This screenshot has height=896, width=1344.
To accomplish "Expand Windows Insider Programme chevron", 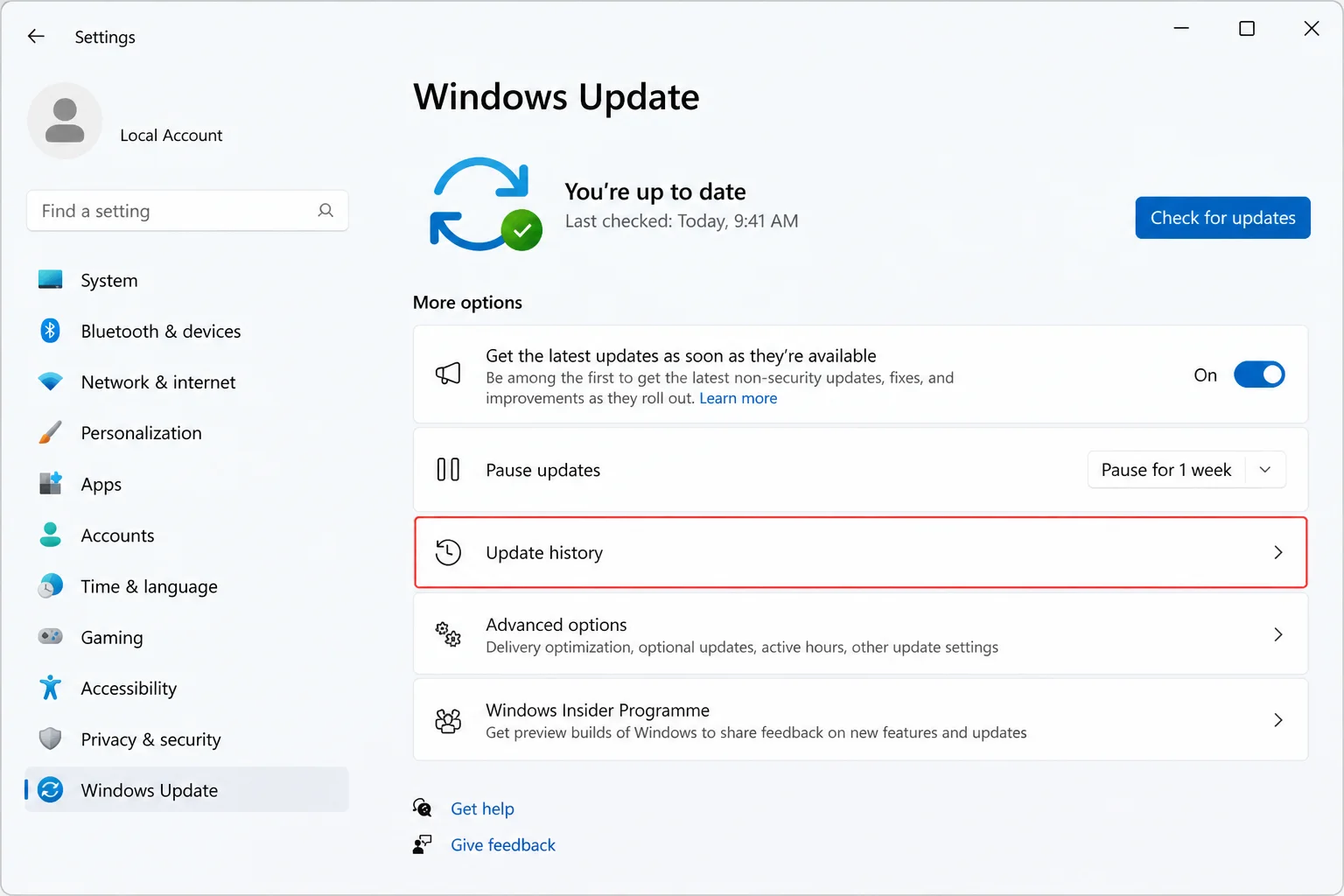I will click(1278, 720).
